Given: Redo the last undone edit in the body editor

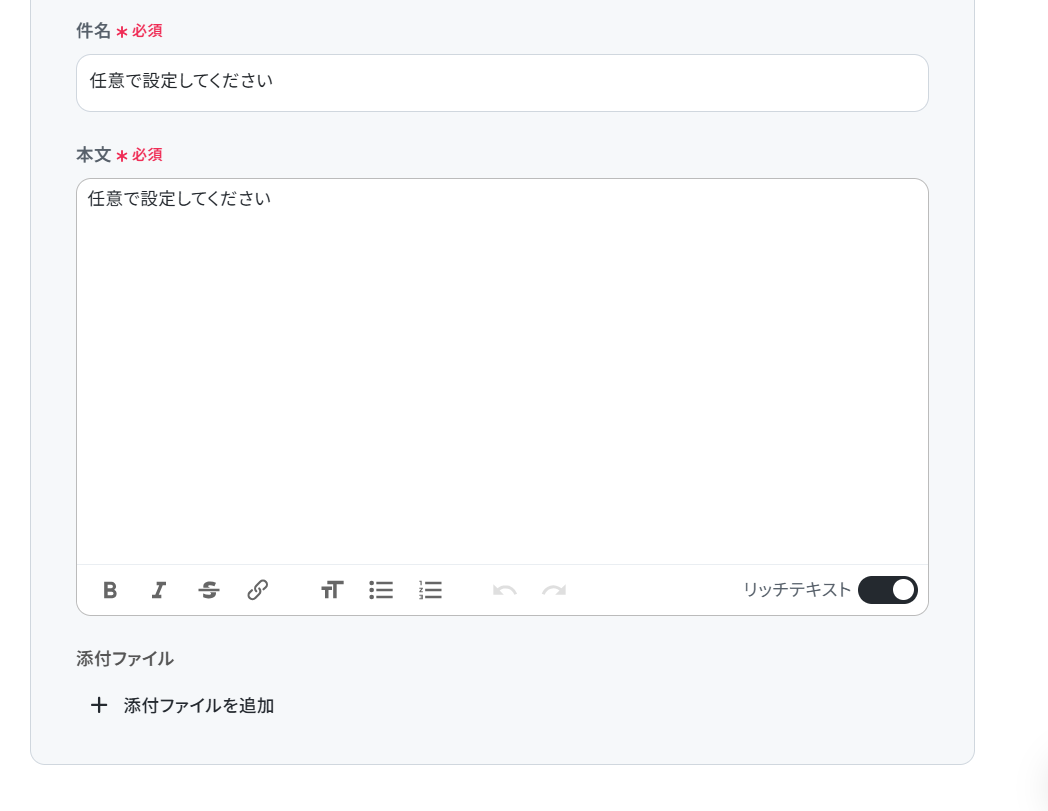Looking at the screenshot, I should [x=554, y=590].
